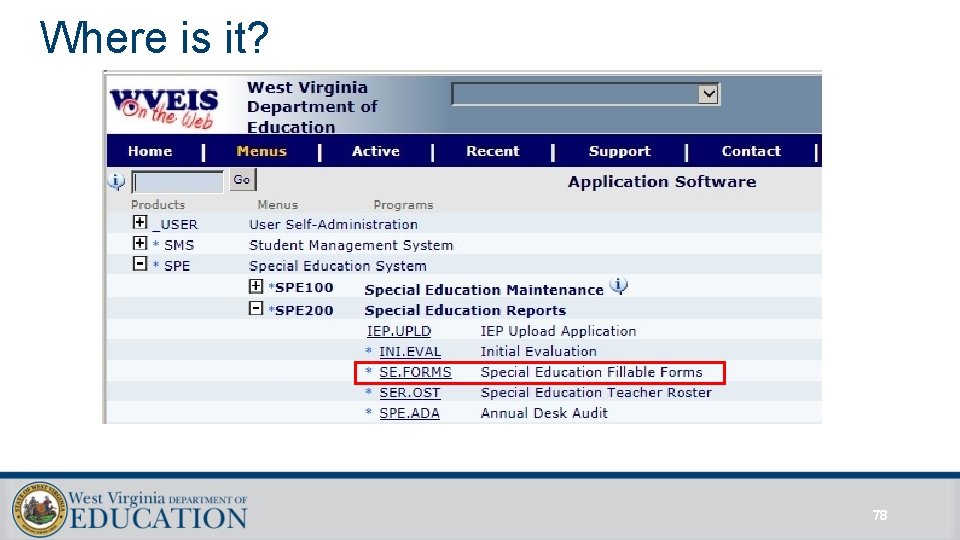Viewport: 960px width, 540px height.
Task: Open the Support tab
Action: [620, 151]
